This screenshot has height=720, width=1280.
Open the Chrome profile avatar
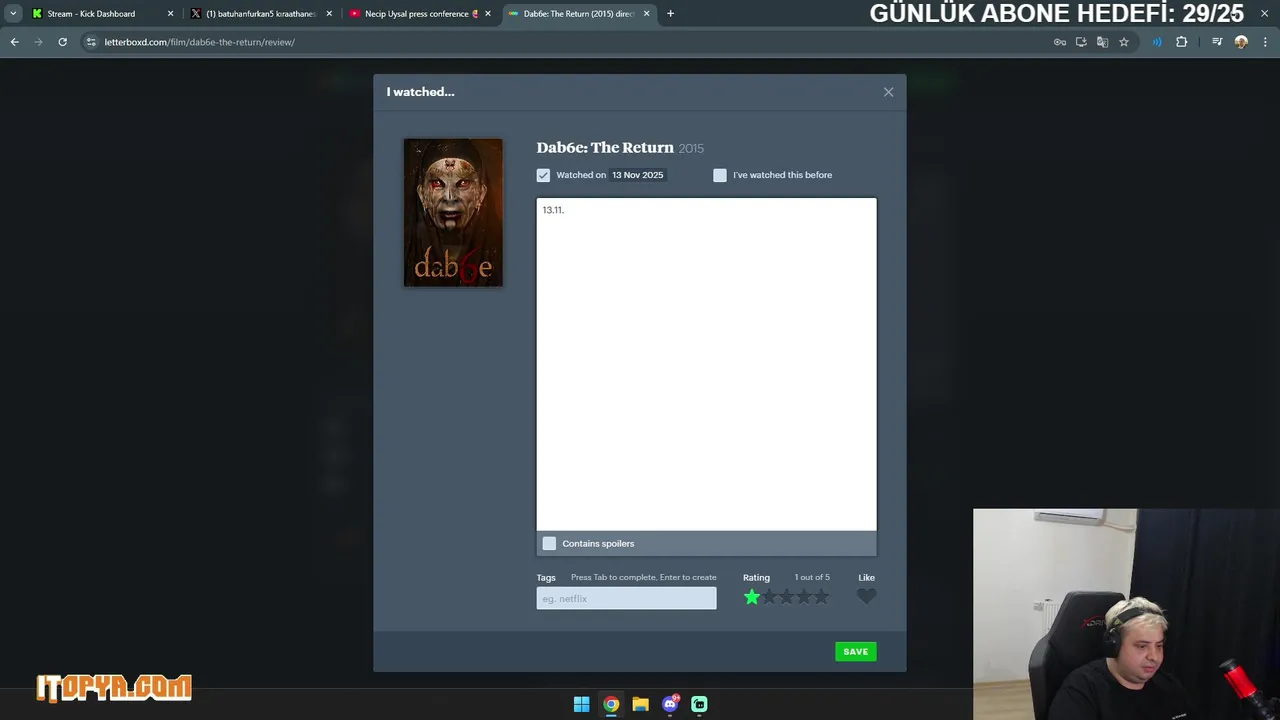[1241, 42]
